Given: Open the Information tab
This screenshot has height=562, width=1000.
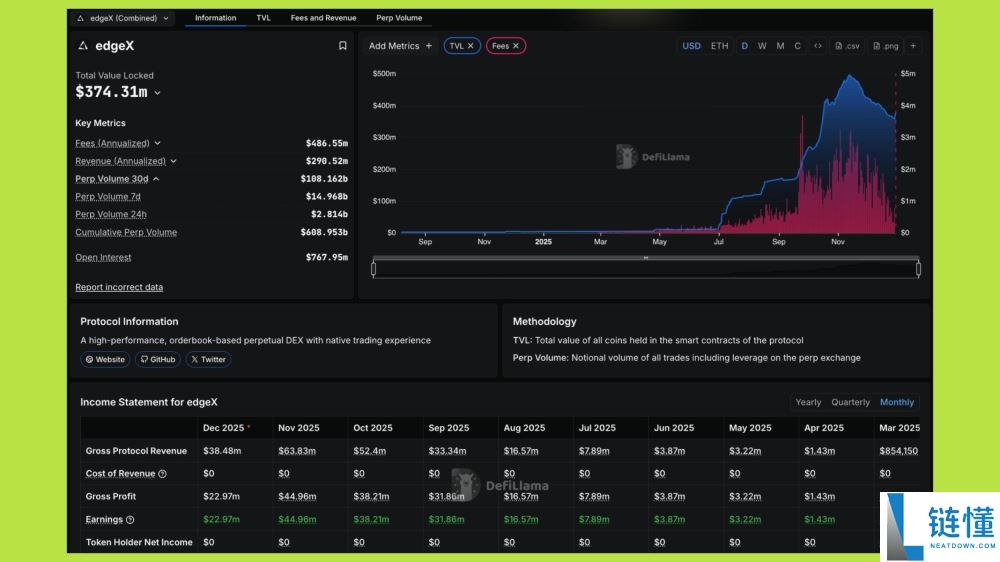Looking at the screenshot, I should click(216, 18).
